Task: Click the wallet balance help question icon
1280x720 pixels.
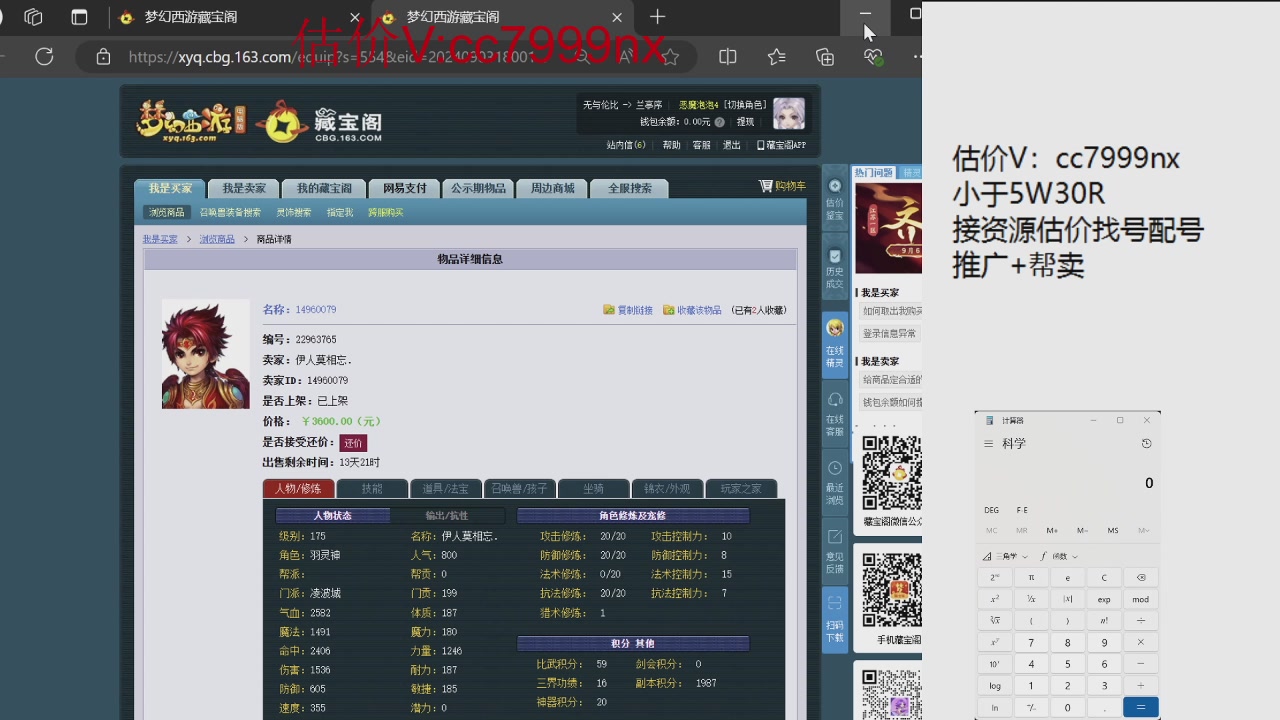Action: (719, 122)
